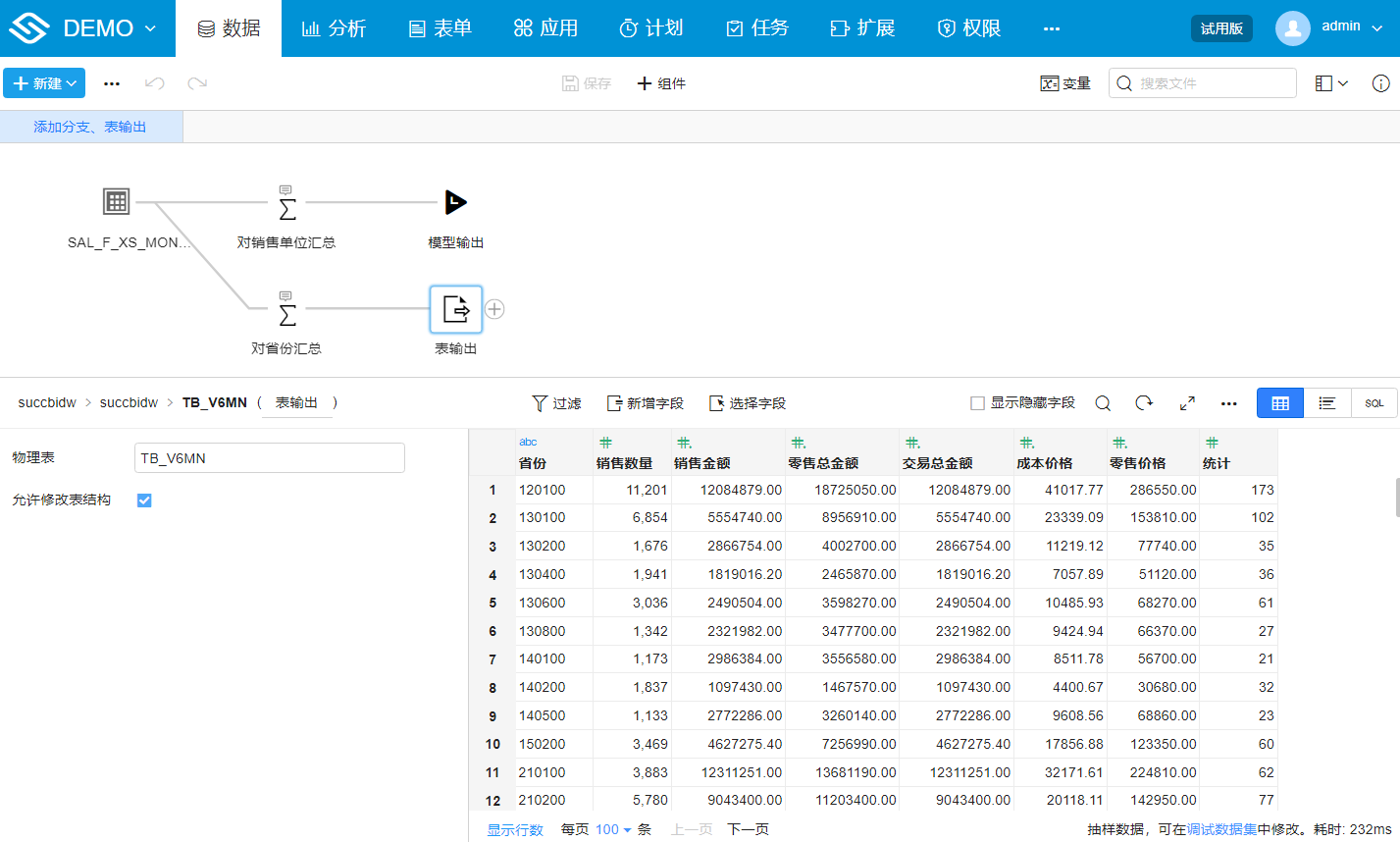
Task: Select the 表输出 node in the canvas
Action: (x=454, y=308)
